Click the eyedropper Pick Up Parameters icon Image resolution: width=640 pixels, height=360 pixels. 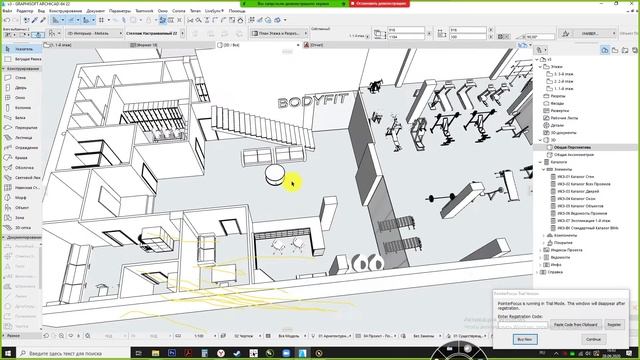(x=35, y=20)
